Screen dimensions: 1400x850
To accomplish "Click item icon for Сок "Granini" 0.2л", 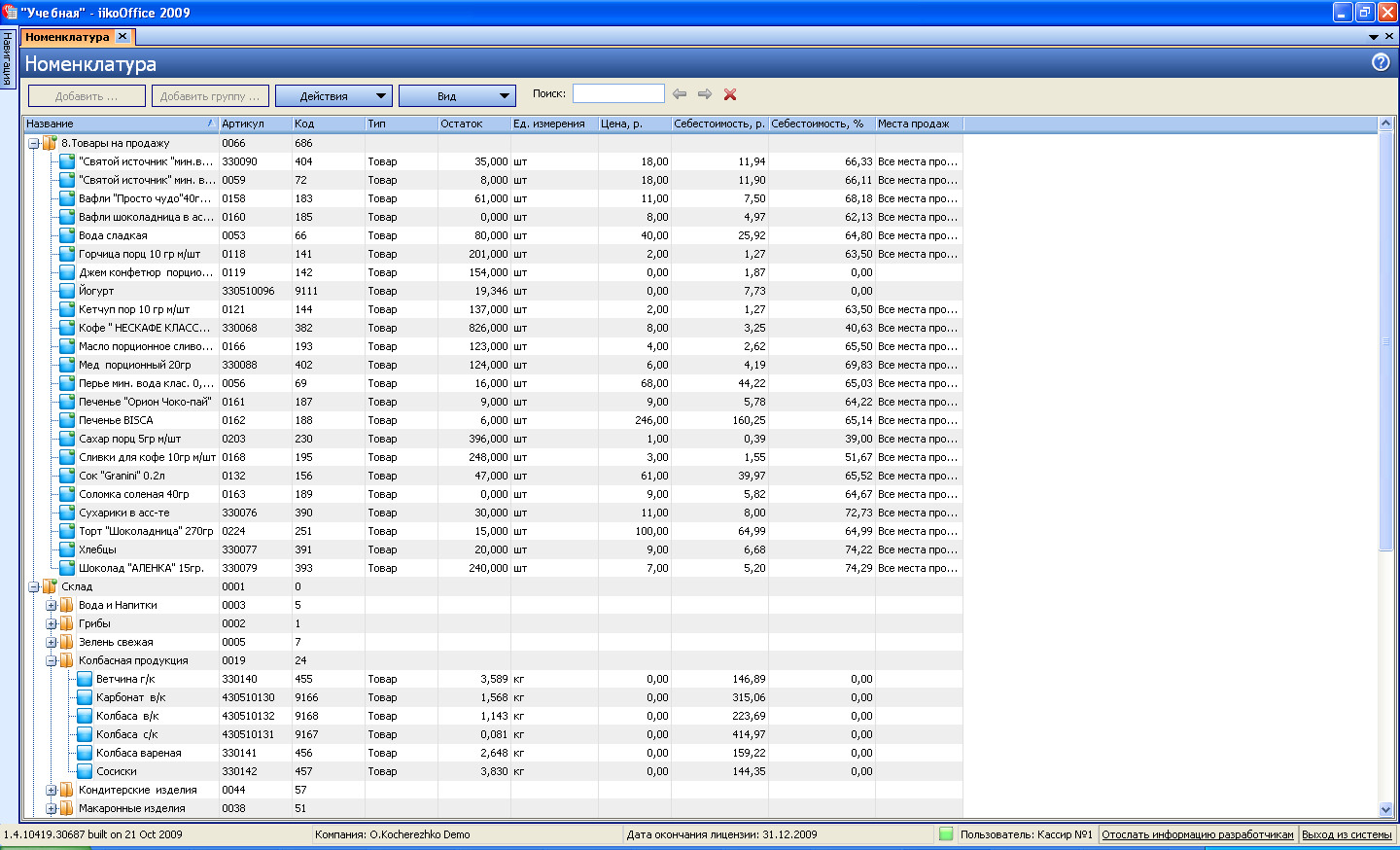I will point(67,476).
